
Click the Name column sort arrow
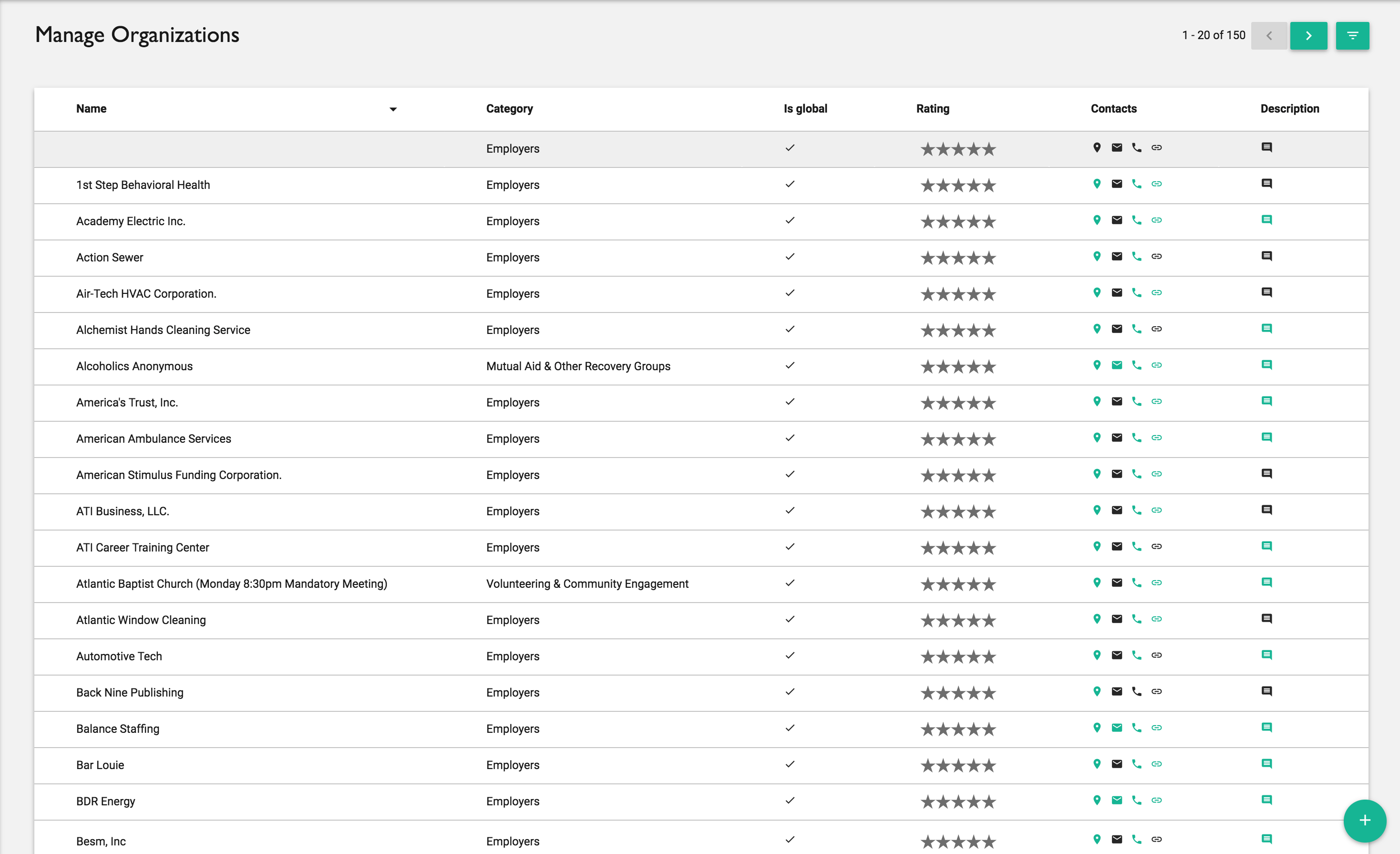tap(392, 109)
